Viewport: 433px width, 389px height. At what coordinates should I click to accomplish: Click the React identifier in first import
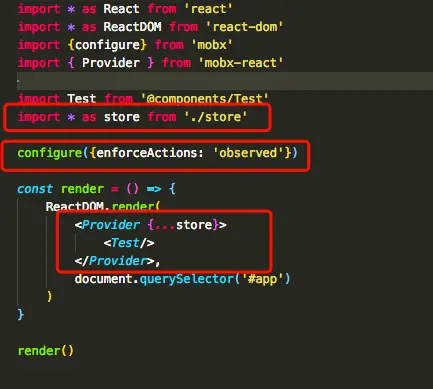121,9
